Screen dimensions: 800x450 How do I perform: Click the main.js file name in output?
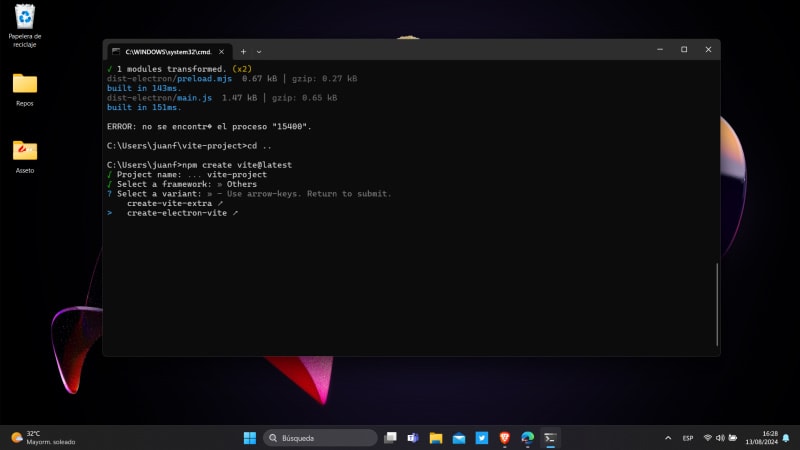pyautogui.click(x=194, y=97)
